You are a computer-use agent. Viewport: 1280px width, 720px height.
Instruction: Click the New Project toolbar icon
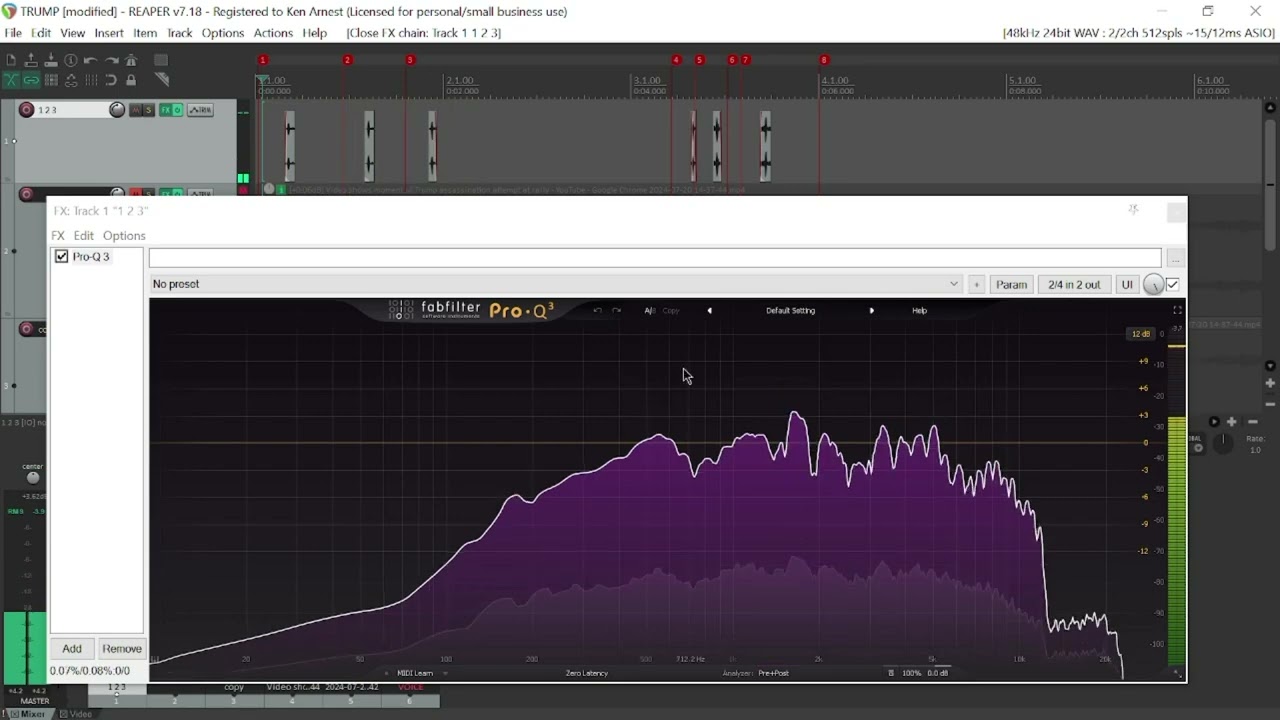[x=11, y=60]
